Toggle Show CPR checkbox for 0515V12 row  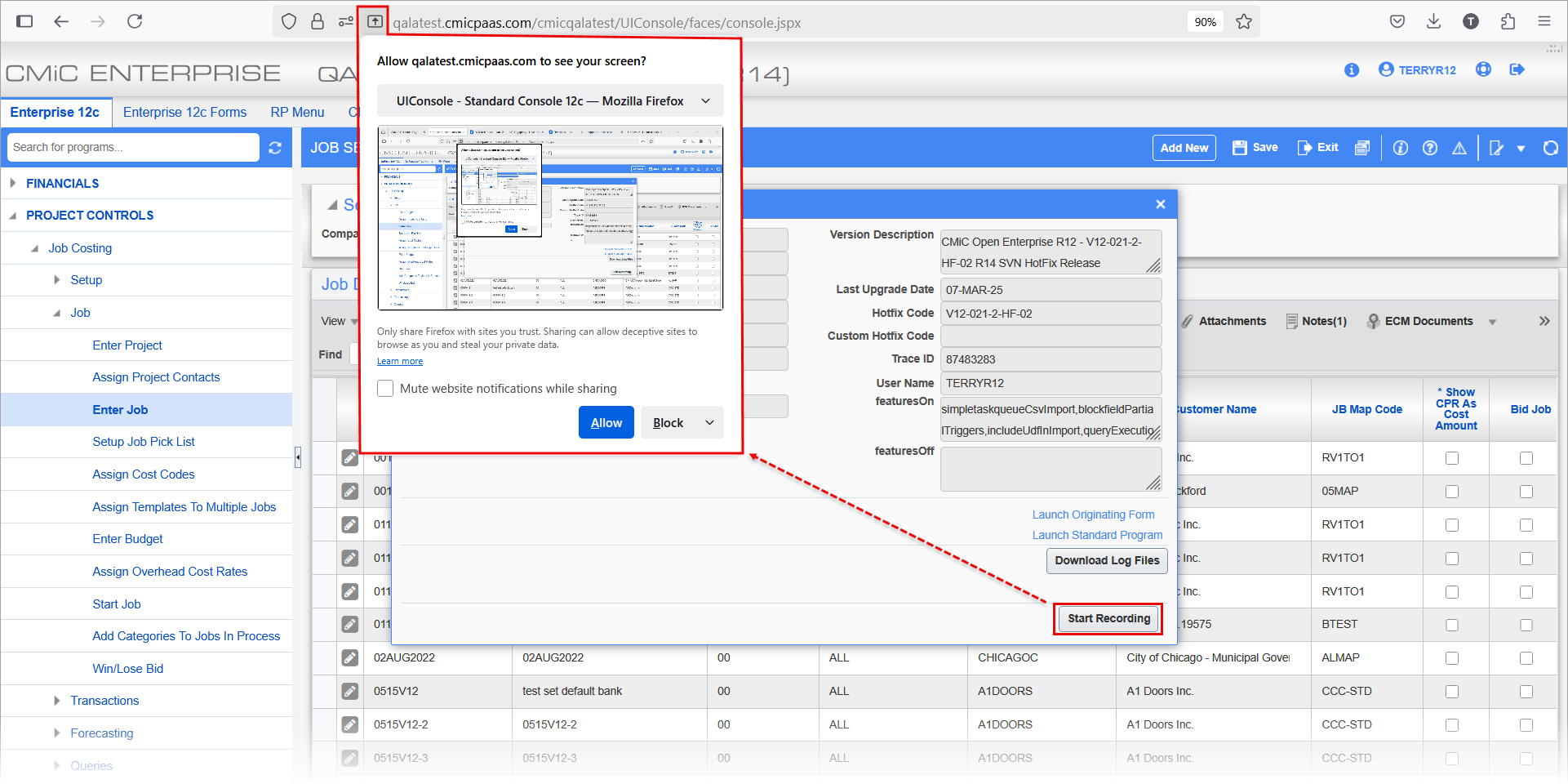coord(1452,692)
